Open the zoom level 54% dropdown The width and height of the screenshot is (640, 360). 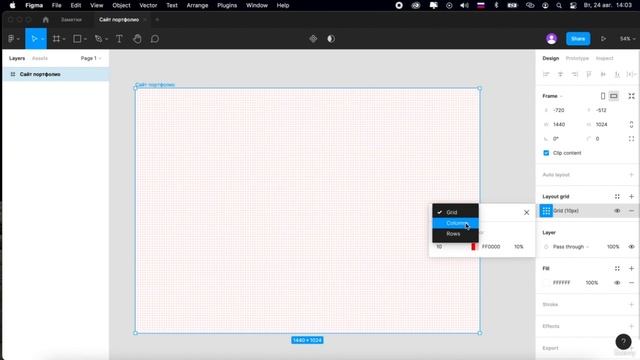point(627,39)
